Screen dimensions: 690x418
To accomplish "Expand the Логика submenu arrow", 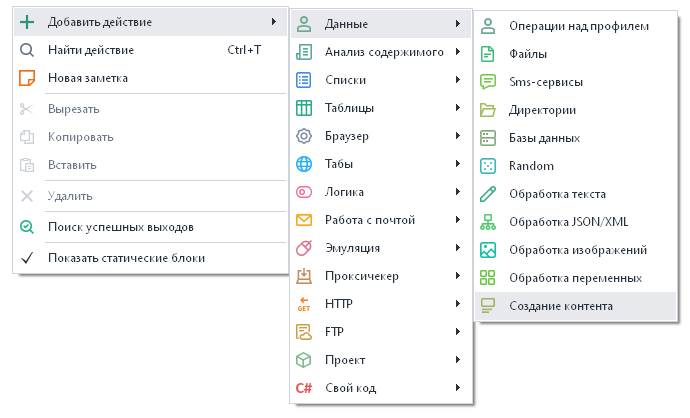I will [x=457, y=192].
